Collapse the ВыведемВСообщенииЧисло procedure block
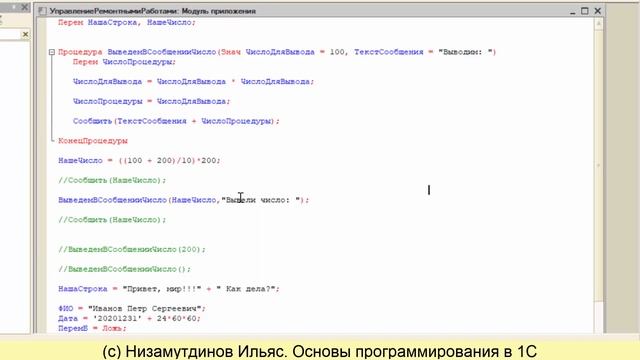 pos(52,52)
